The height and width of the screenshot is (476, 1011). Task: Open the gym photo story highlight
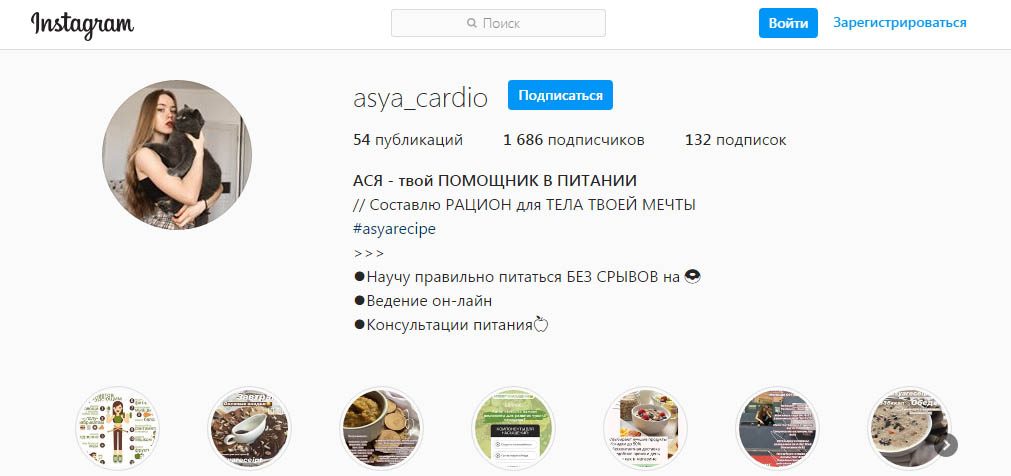[778, 428]
